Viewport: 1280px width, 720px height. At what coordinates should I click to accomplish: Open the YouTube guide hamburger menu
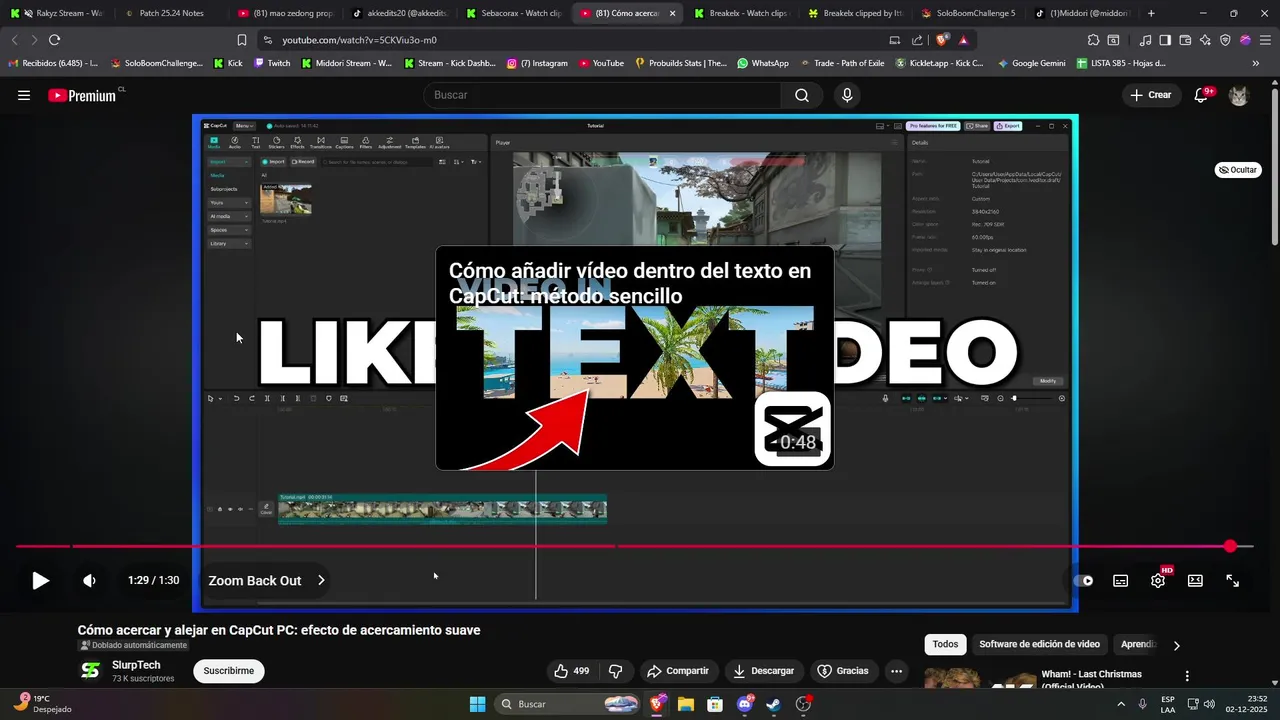tap(24, 95)
